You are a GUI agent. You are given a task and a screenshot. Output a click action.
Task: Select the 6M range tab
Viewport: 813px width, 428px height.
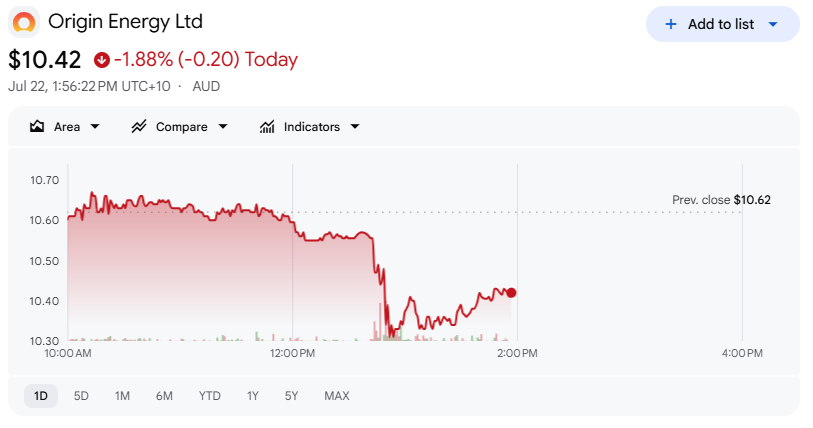164,396
